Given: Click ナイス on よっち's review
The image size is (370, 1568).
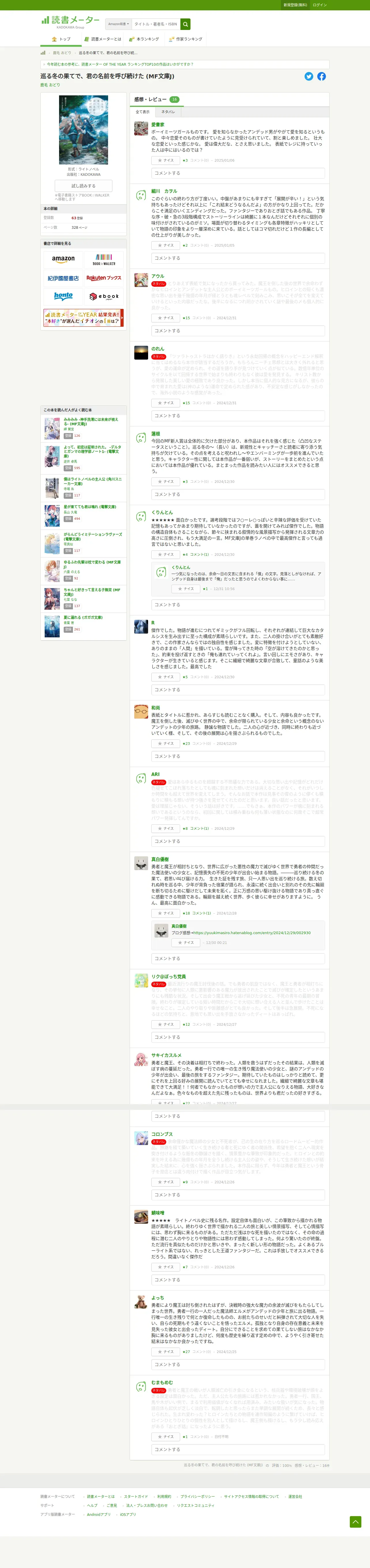Looking at the screenshot, I should click(165, 1352).
